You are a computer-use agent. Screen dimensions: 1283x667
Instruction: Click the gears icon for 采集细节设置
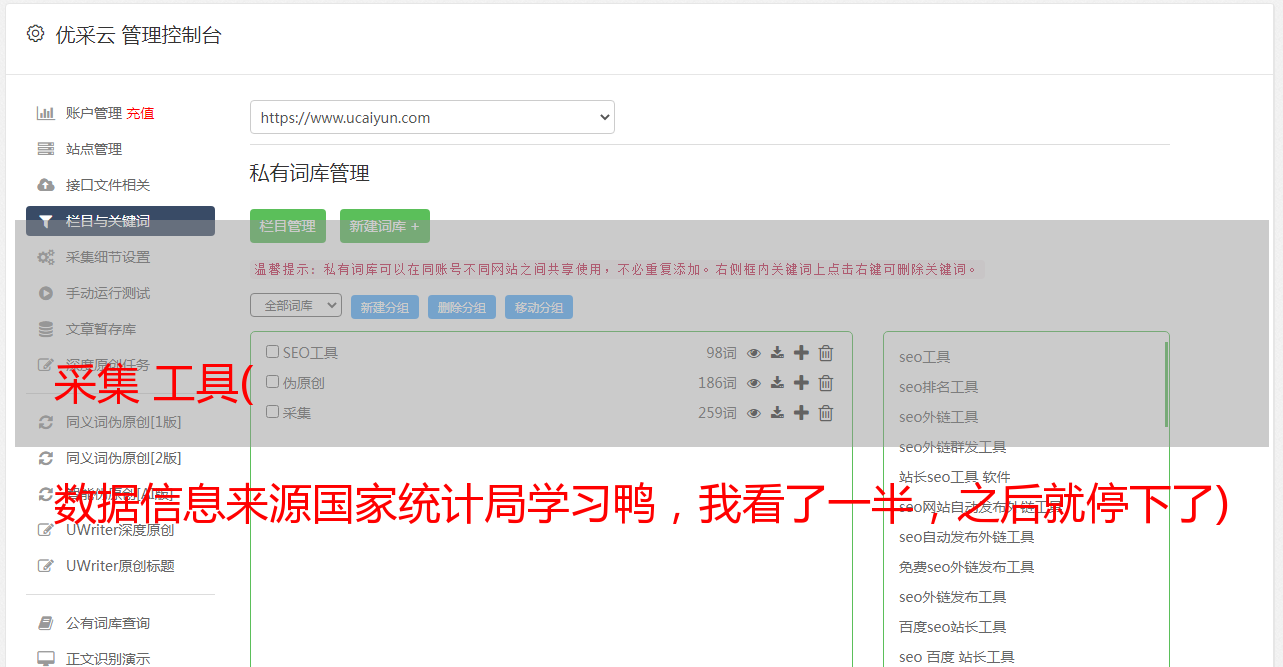point(46,257)
